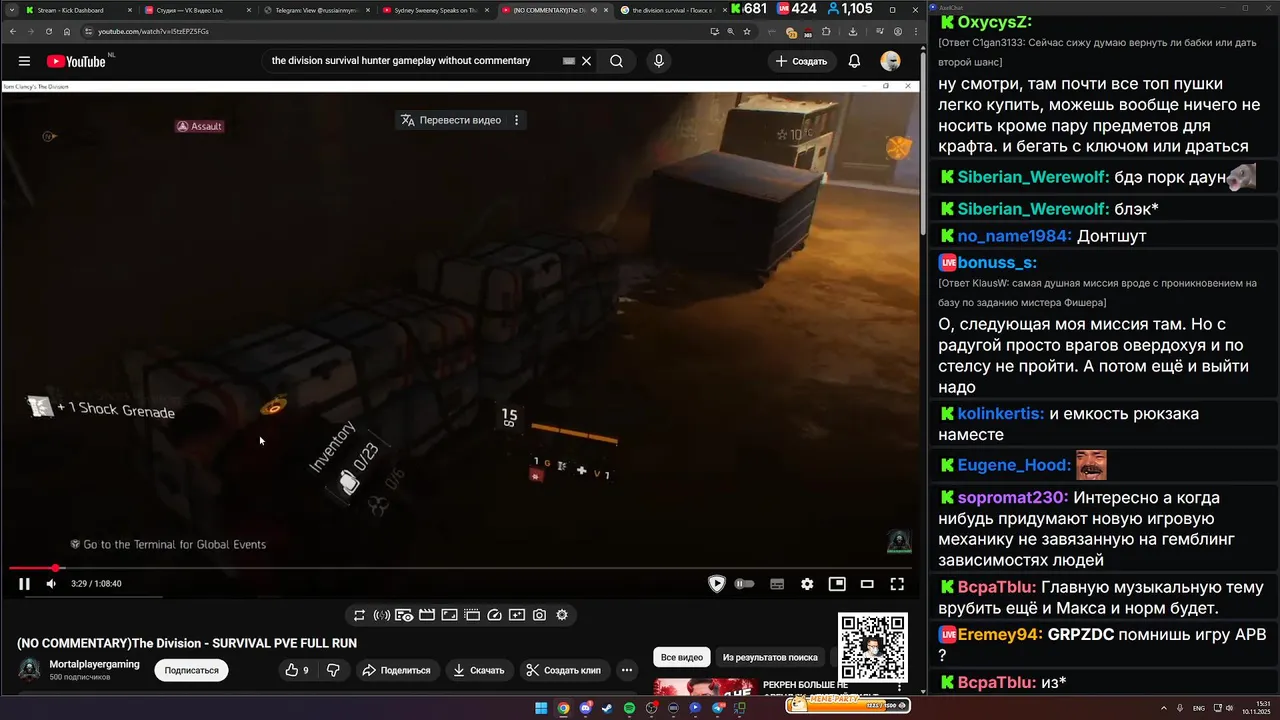Open Chrome from the taskbar
The width and height of the screenshot is (1280, 720).
click(x=563, y=708)
